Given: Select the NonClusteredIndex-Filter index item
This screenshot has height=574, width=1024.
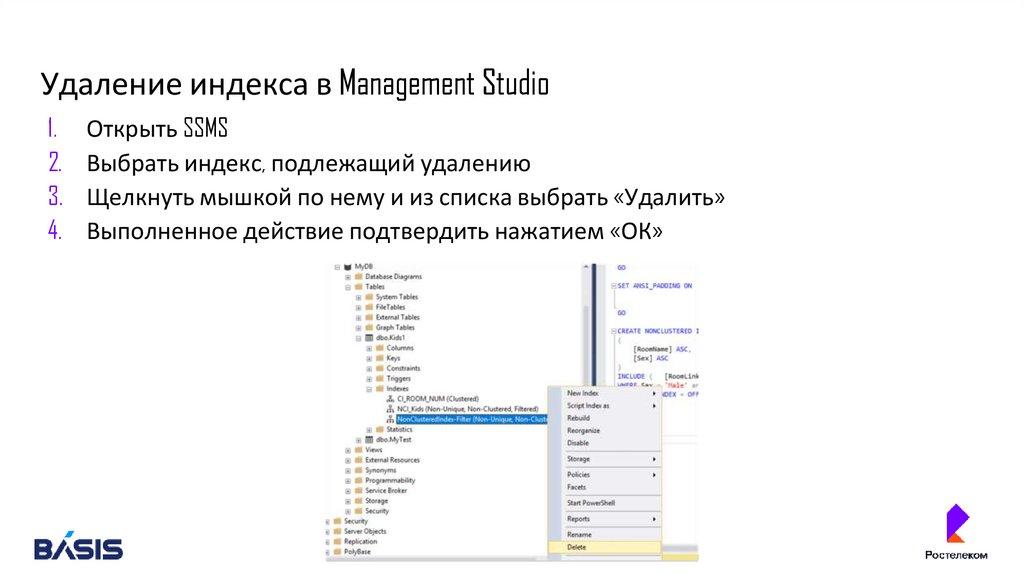Looking at the screenshot, I should point(470,419).
